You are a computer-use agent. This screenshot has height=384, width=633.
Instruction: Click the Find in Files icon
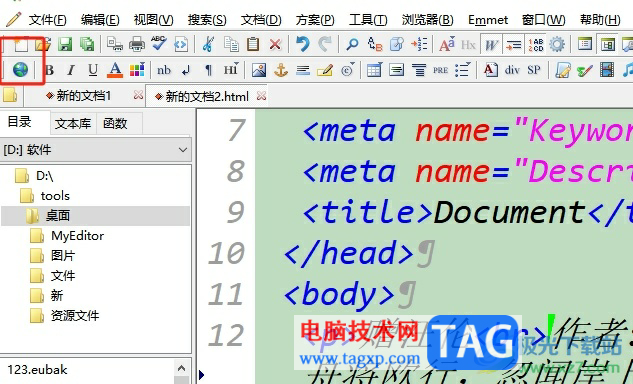tap(397, 44)
